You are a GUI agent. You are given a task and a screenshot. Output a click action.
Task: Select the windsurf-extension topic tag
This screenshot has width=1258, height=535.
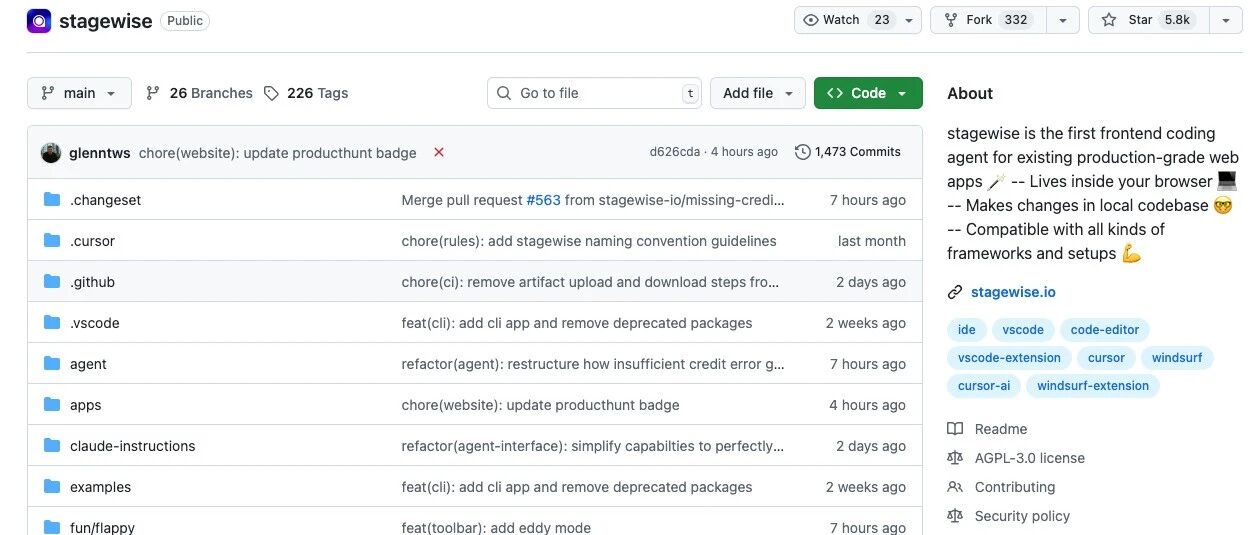pyautogui.click(x=1093, y=385)
